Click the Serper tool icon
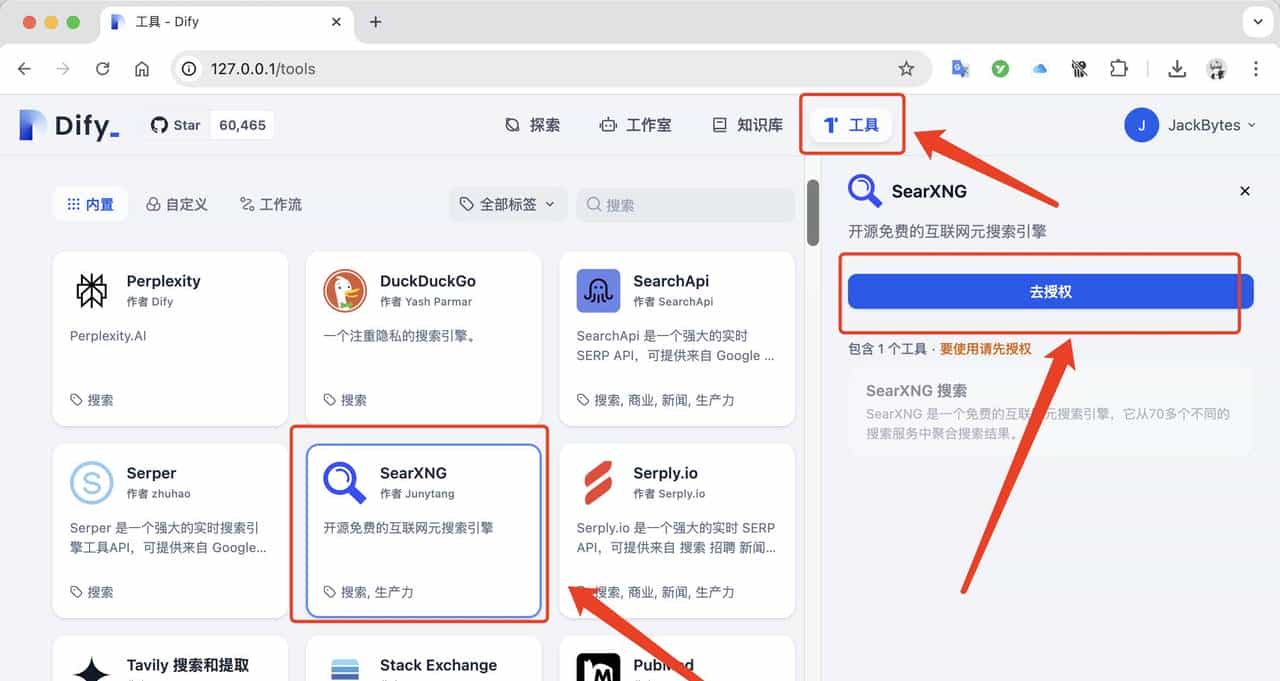 [91, 482]
